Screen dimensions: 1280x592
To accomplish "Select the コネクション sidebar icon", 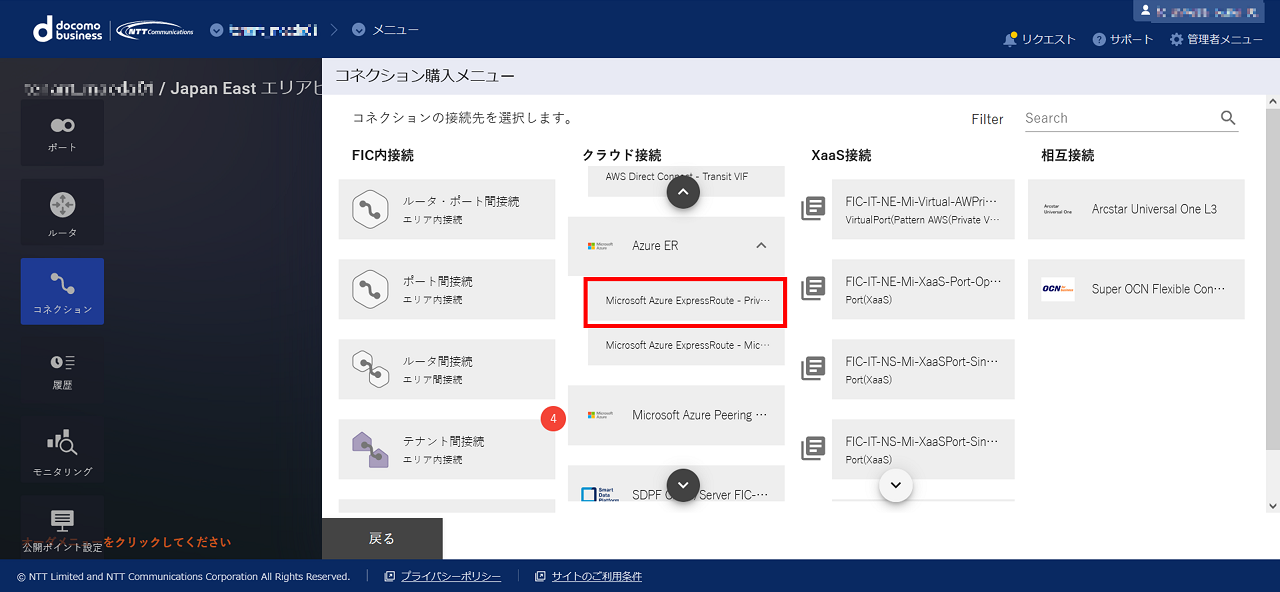I will pos(62,291).
